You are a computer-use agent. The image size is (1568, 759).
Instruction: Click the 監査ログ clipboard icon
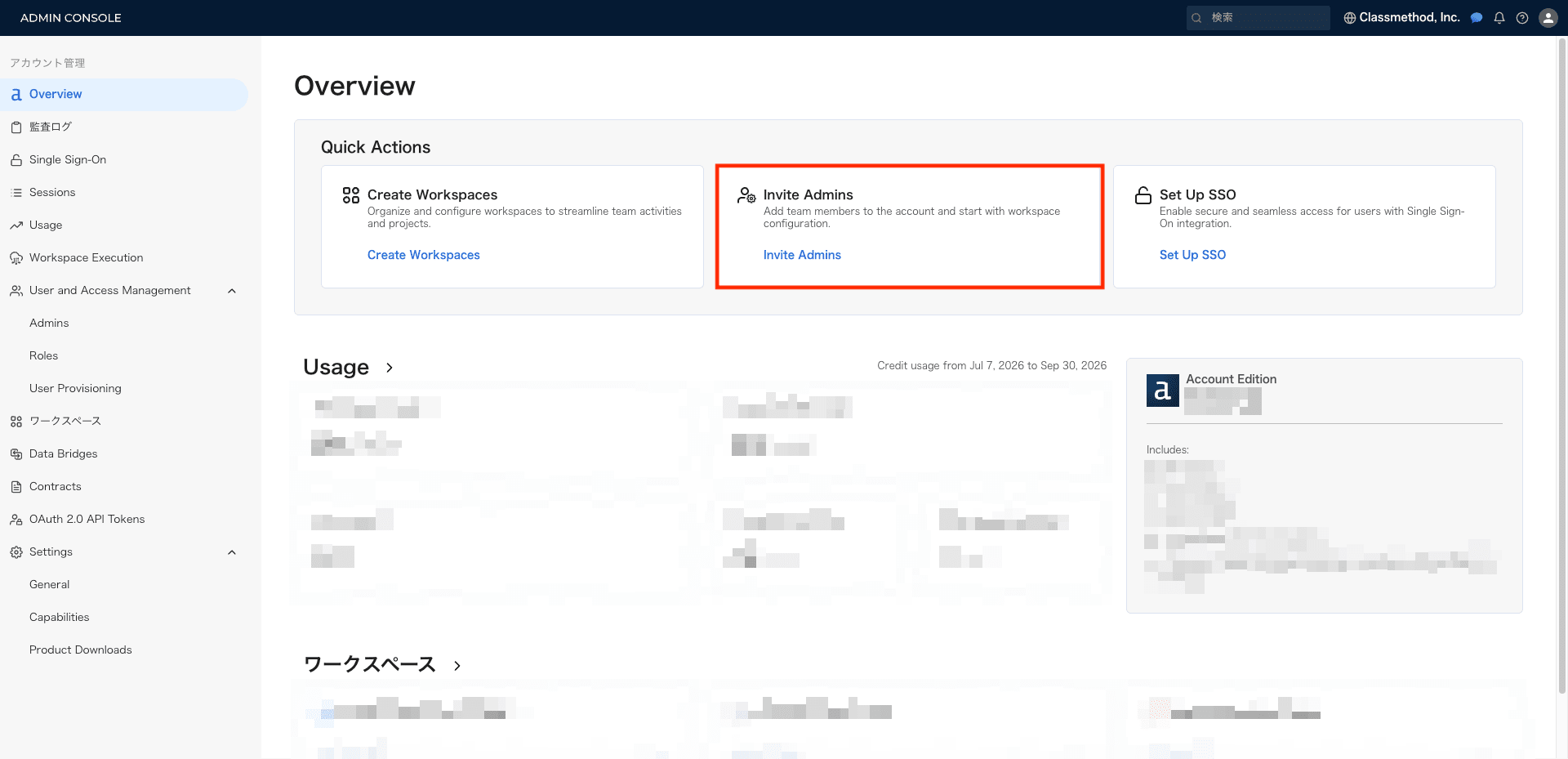[16, 127]
